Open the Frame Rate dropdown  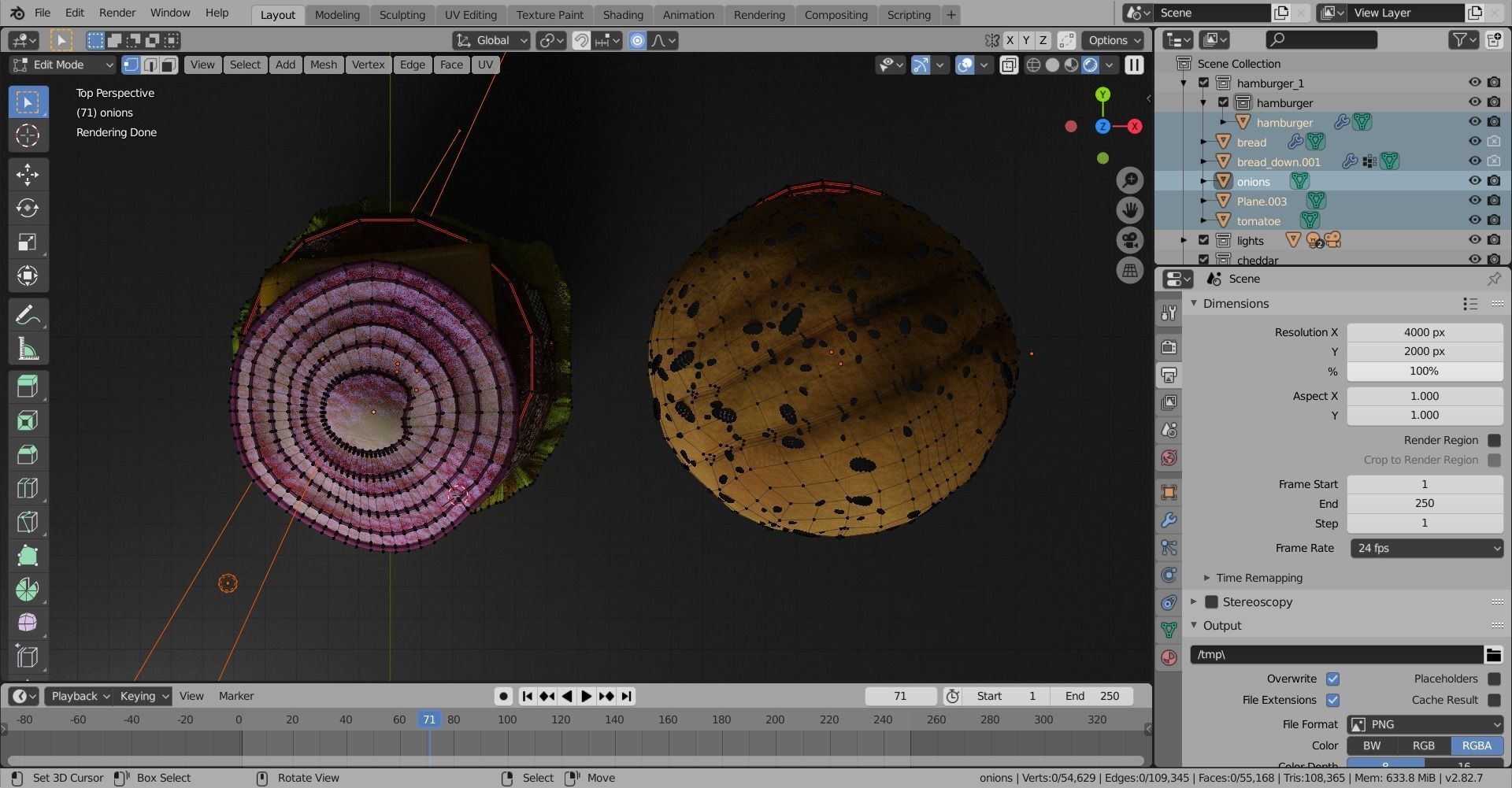pos(1426,548)
